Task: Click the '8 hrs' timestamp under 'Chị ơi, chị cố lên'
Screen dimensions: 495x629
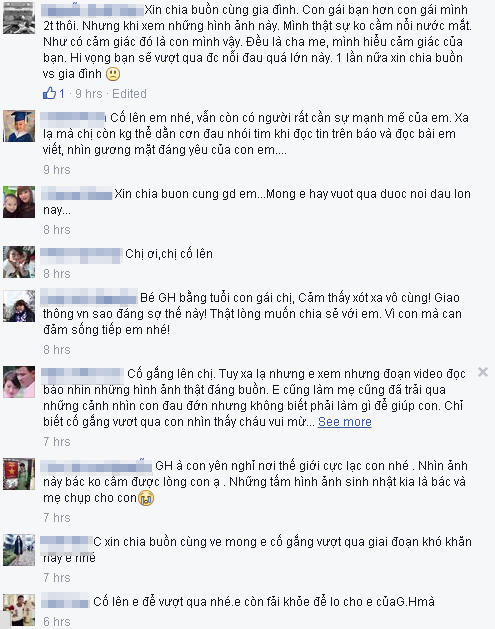Action: (57, 274)
